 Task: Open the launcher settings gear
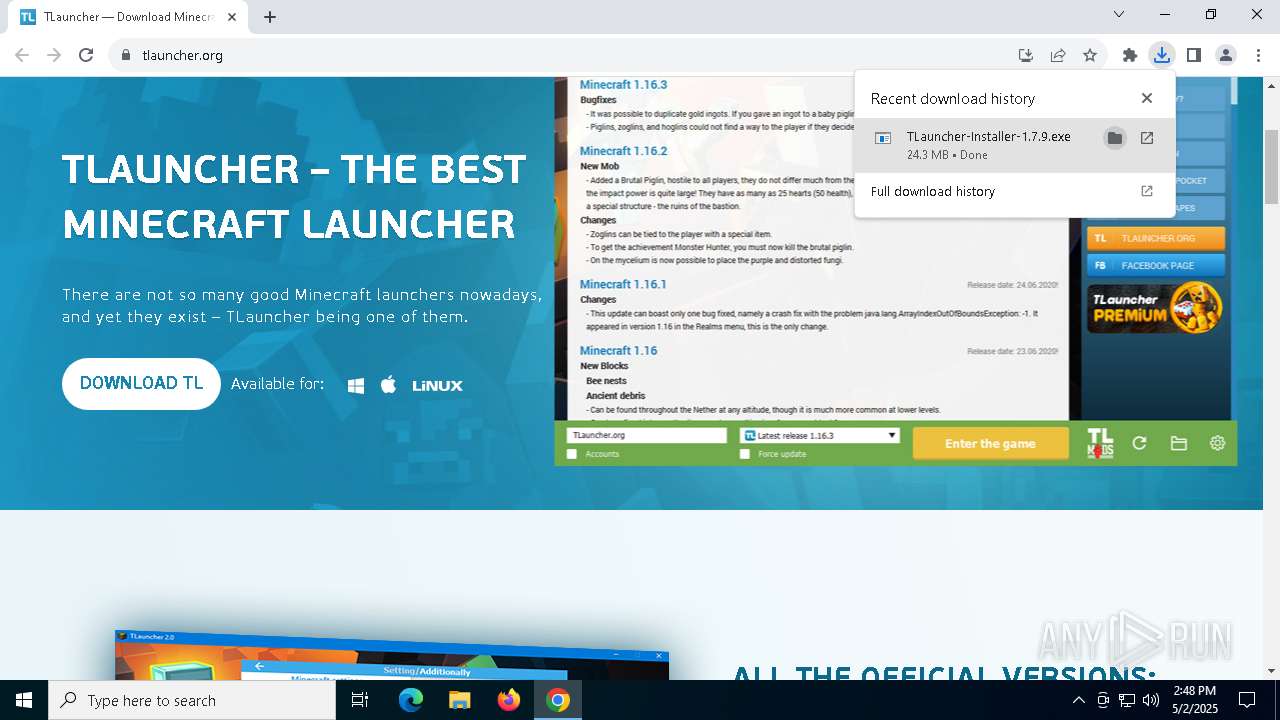[x=1217, y=443]
